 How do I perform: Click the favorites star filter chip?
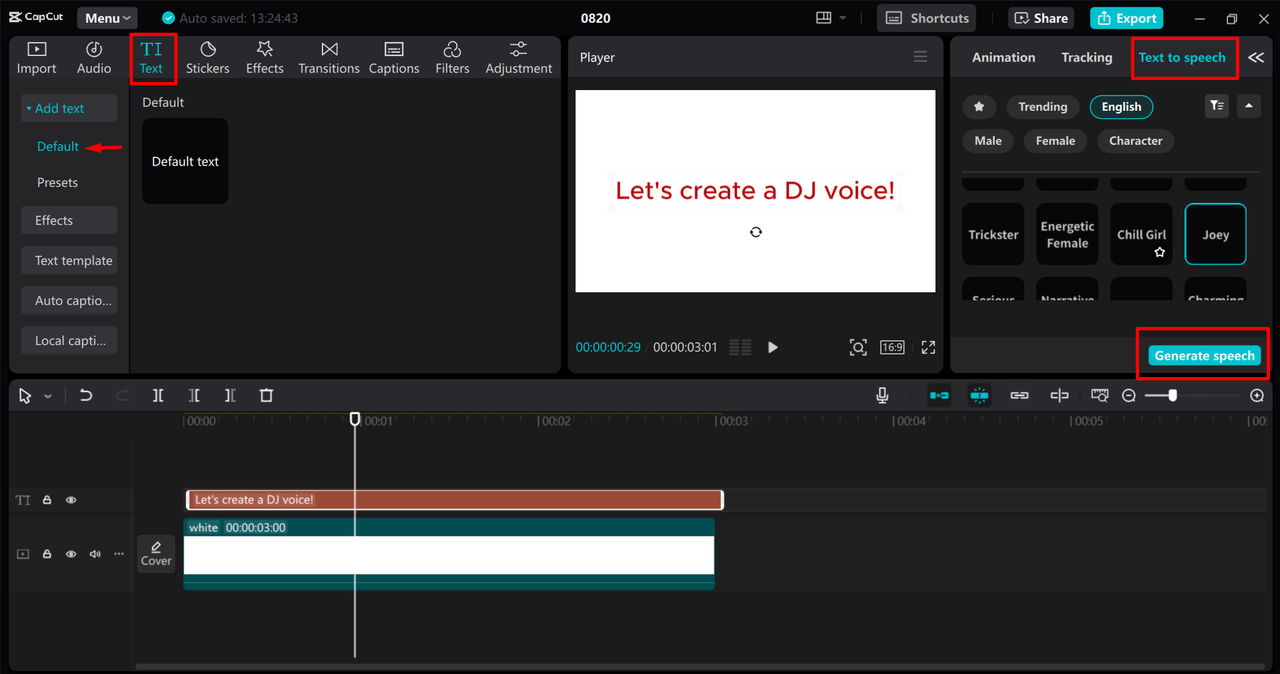(x=979, y=107)
